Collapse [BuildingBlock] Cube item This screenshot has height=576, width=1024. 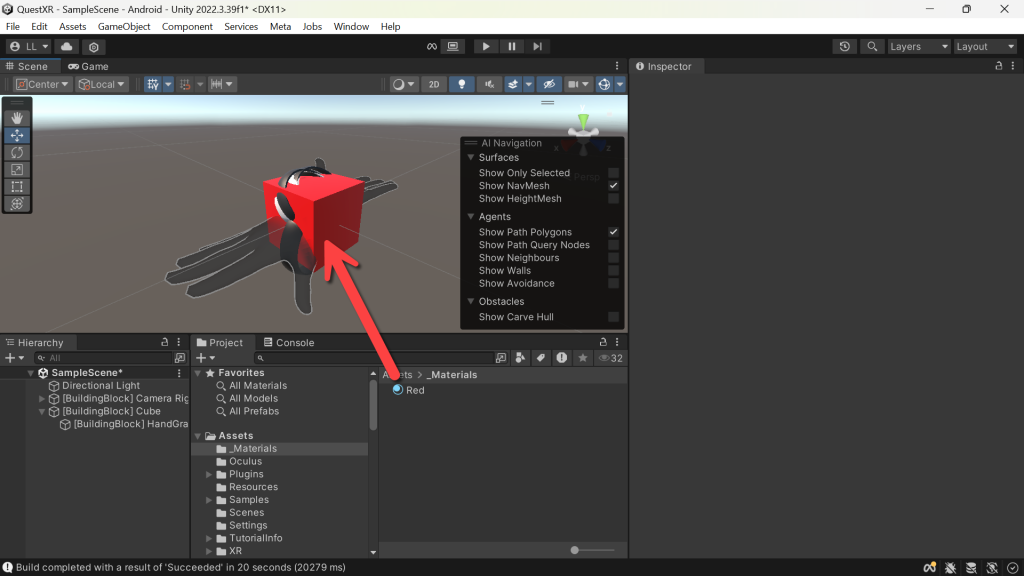click(x=42, y=411)
